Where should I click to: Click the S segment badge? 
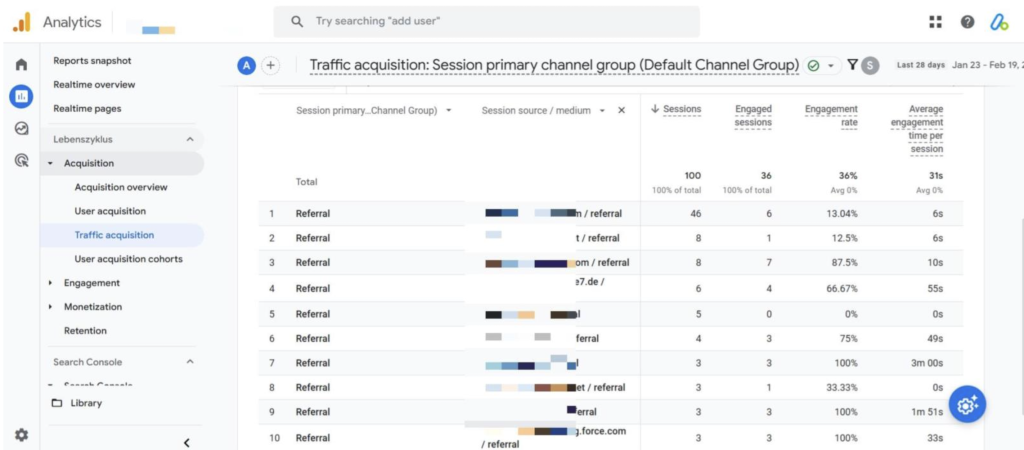(x=870, y=65)
